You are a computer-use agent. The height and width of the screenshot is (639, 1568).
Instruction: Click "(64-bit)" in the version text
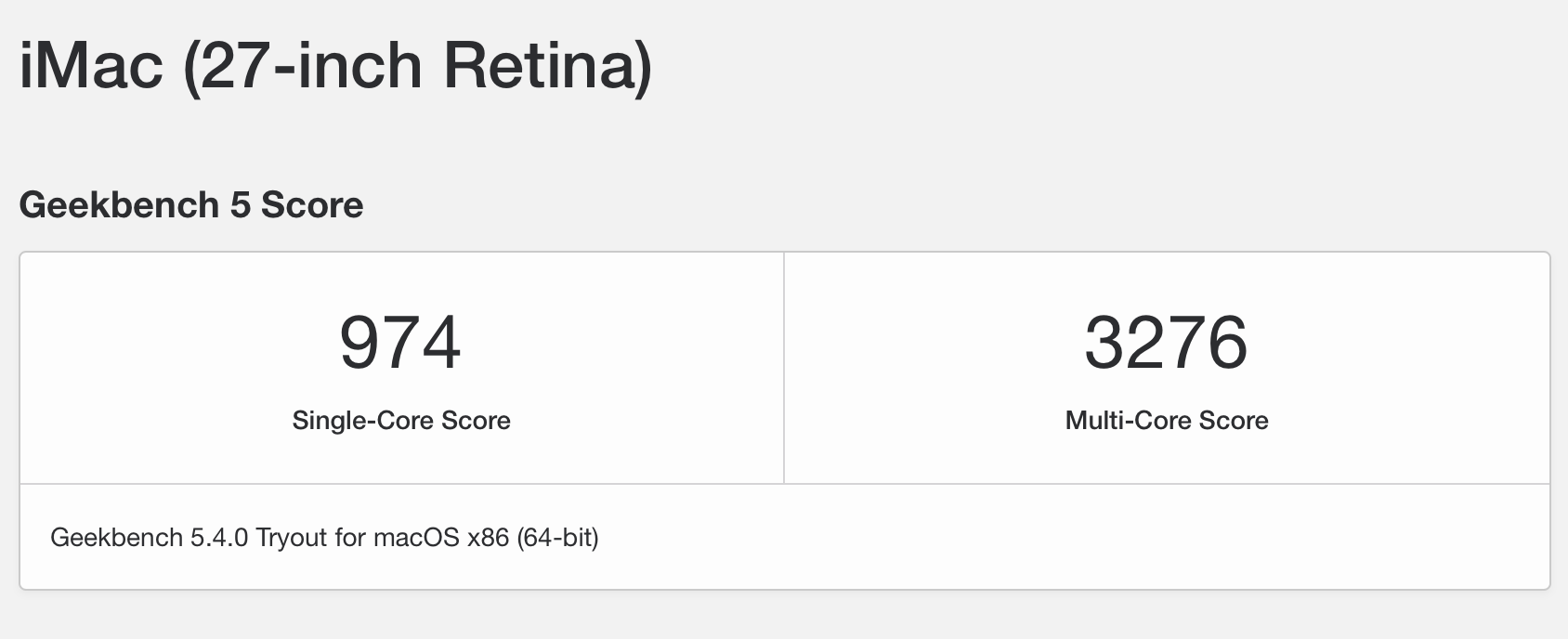[x=557, y=538]
